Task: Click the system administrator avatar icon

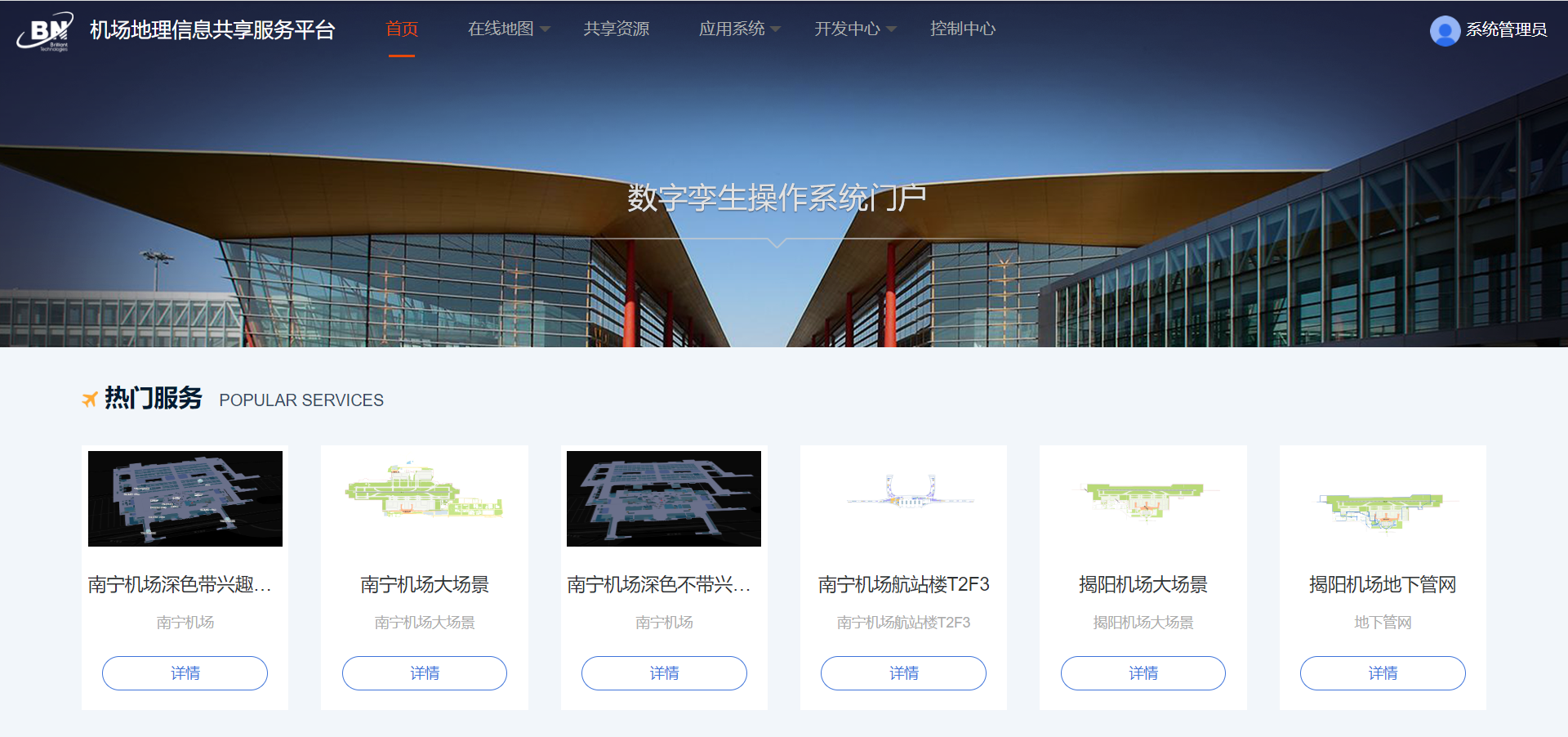Action: pos(1444,30)
